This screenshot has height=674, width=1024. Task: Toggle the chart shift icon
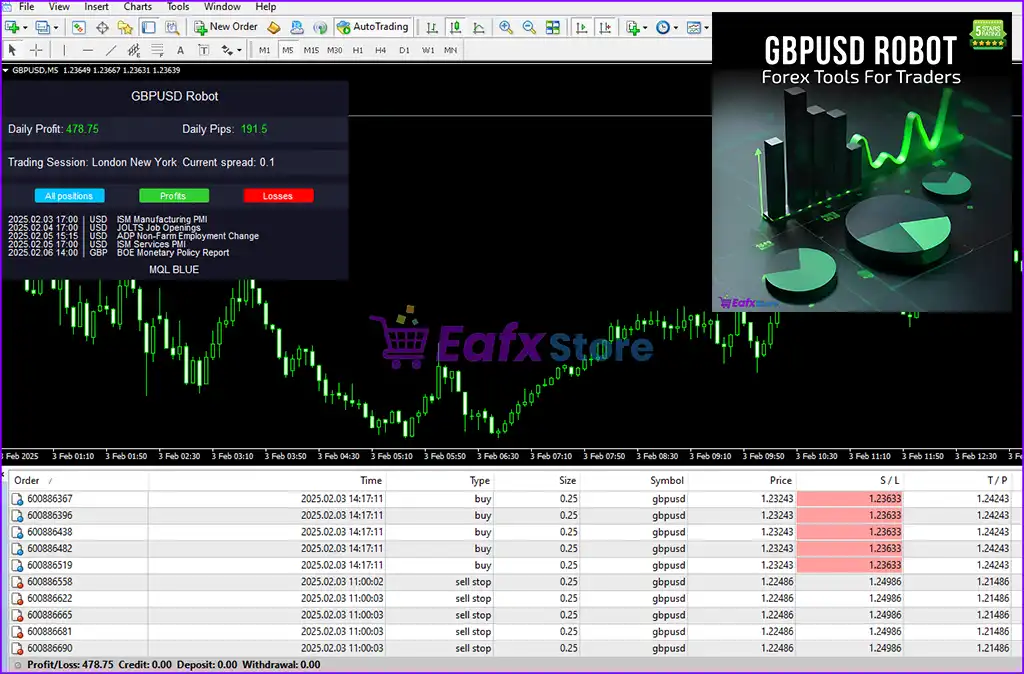point(607,27)
